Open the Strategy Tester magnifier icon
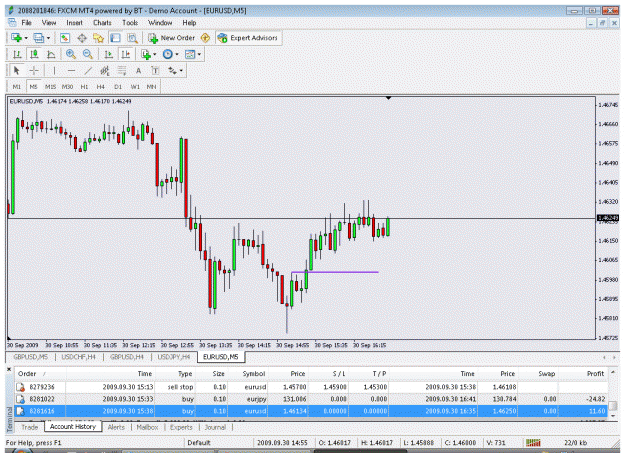The height and width of the screenshot is (453, 625). 132,38
